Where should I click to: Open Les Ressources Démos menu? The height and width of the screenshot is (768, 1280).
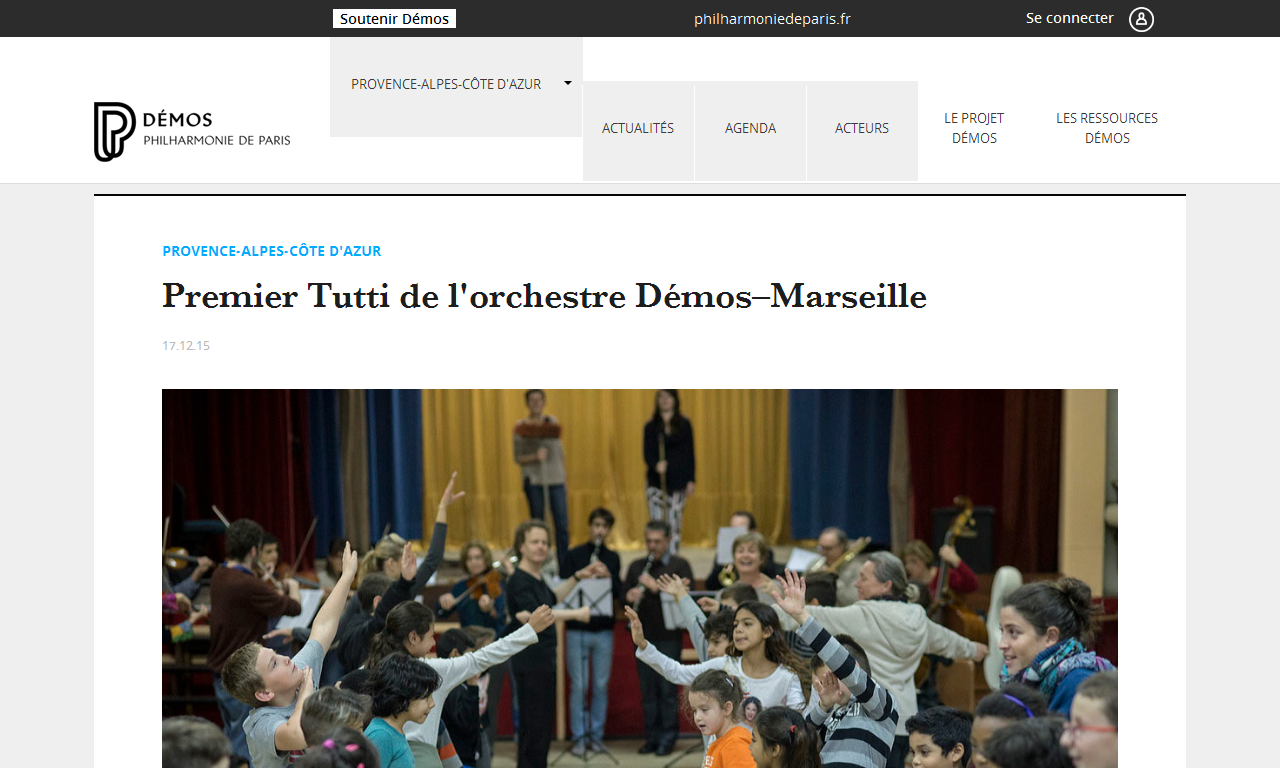[x=1107, y=128]
